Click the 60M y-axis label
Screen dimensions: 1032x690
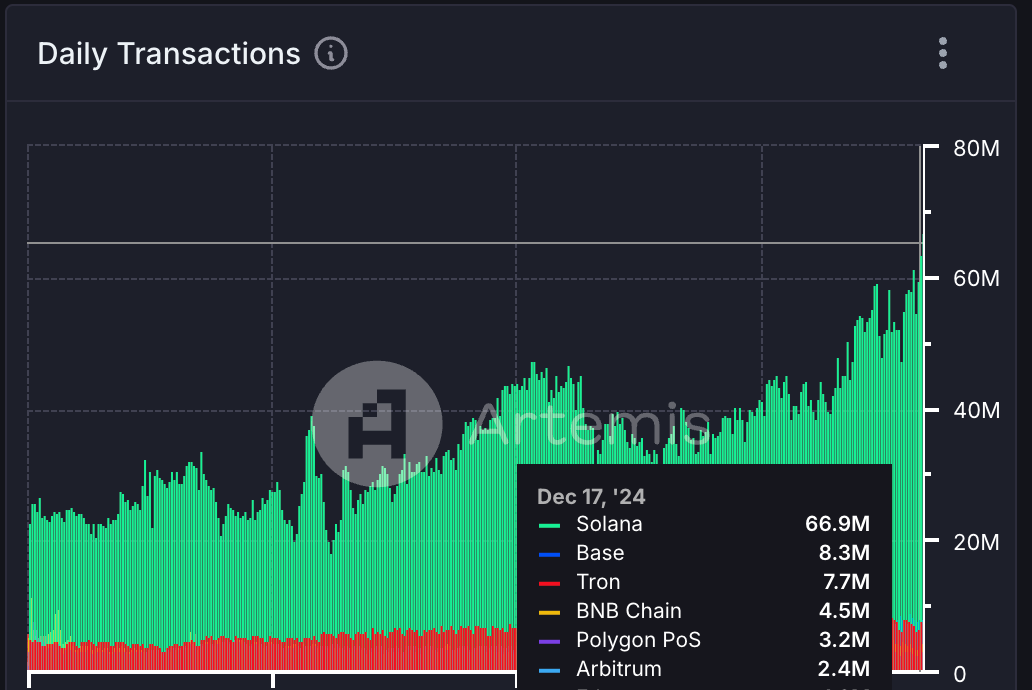pyautogui.click(x=976, y=278)
